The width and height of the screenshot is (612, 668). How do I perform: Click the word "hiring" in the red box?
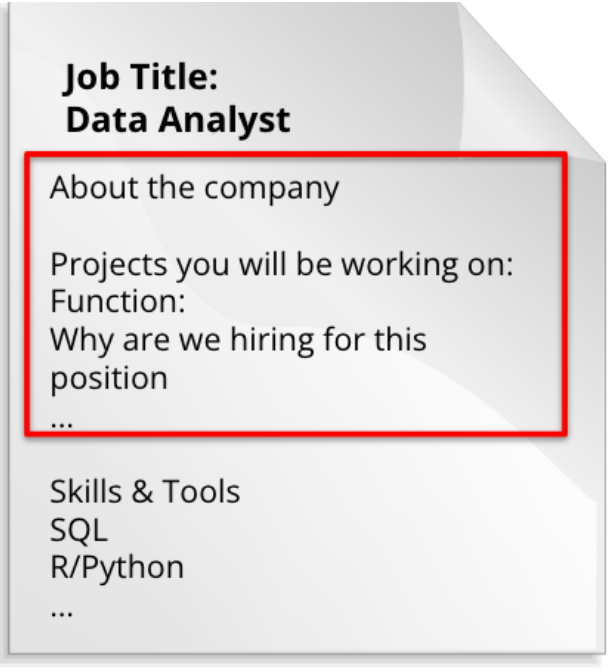tap(272, 342)
